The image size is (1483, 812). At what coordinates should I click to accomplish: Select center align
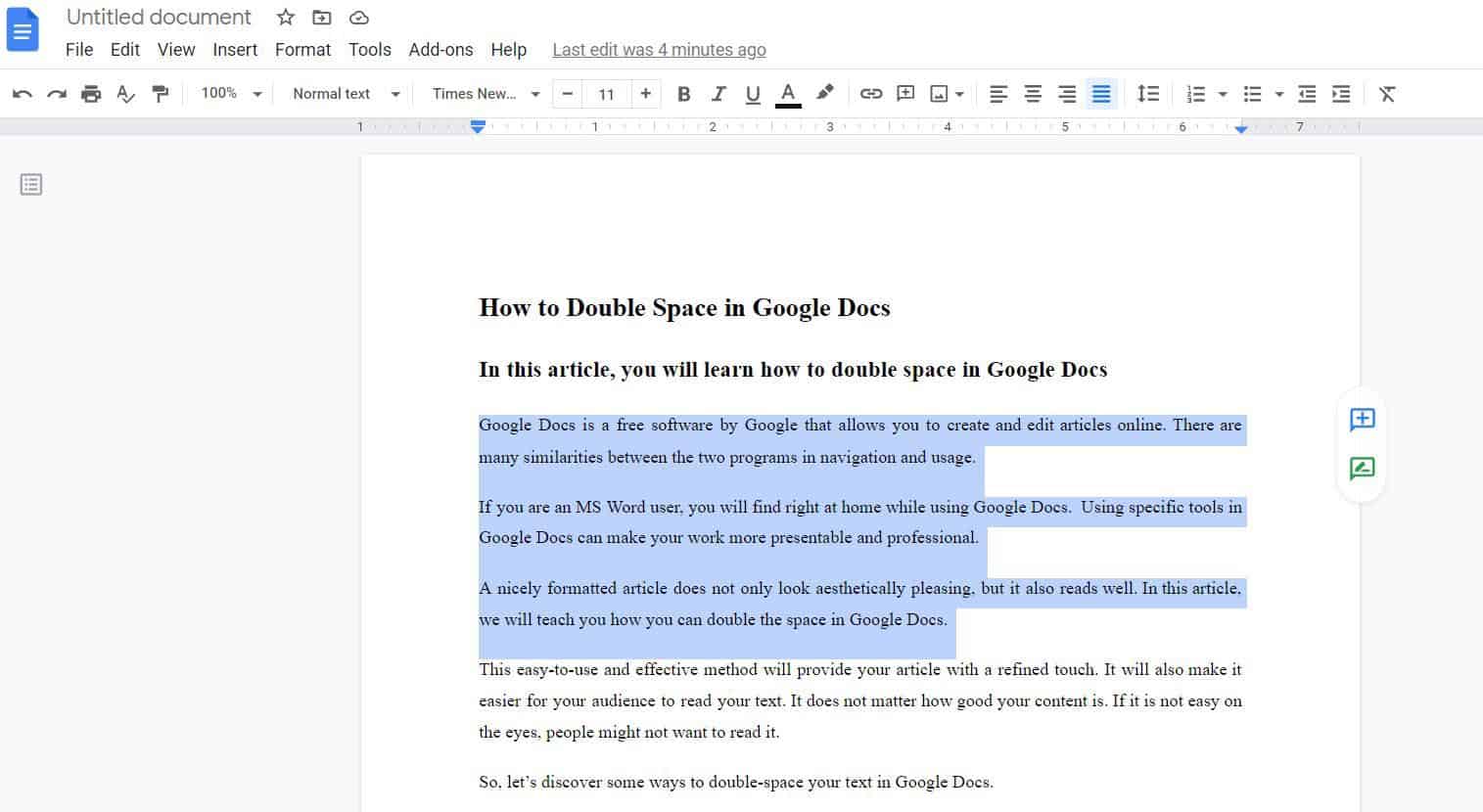(x=1033, y=94)
